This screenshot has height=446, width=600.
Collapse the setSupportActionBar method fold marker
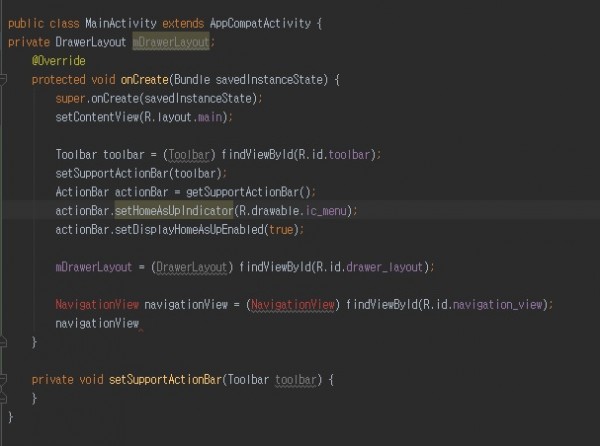3,379
